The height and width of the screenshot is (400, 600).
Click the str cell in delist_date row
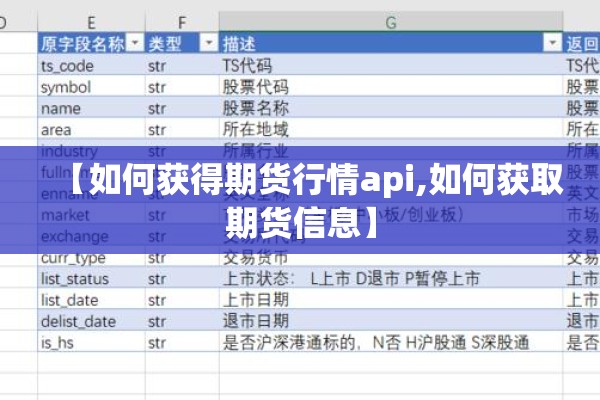point(182,320)
